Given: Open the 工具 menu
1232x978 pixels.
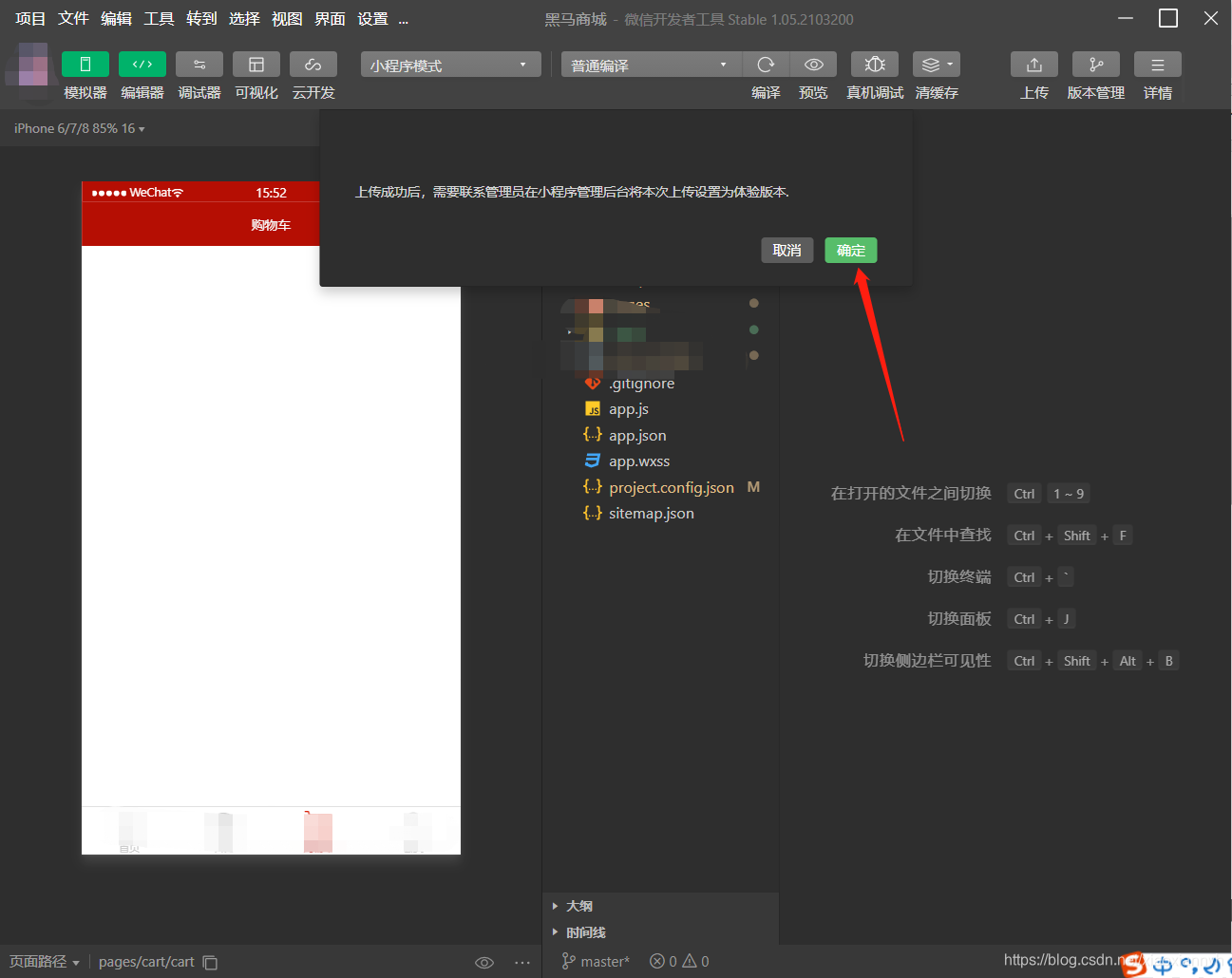Looking at the screenshot, I should [159, 19].
